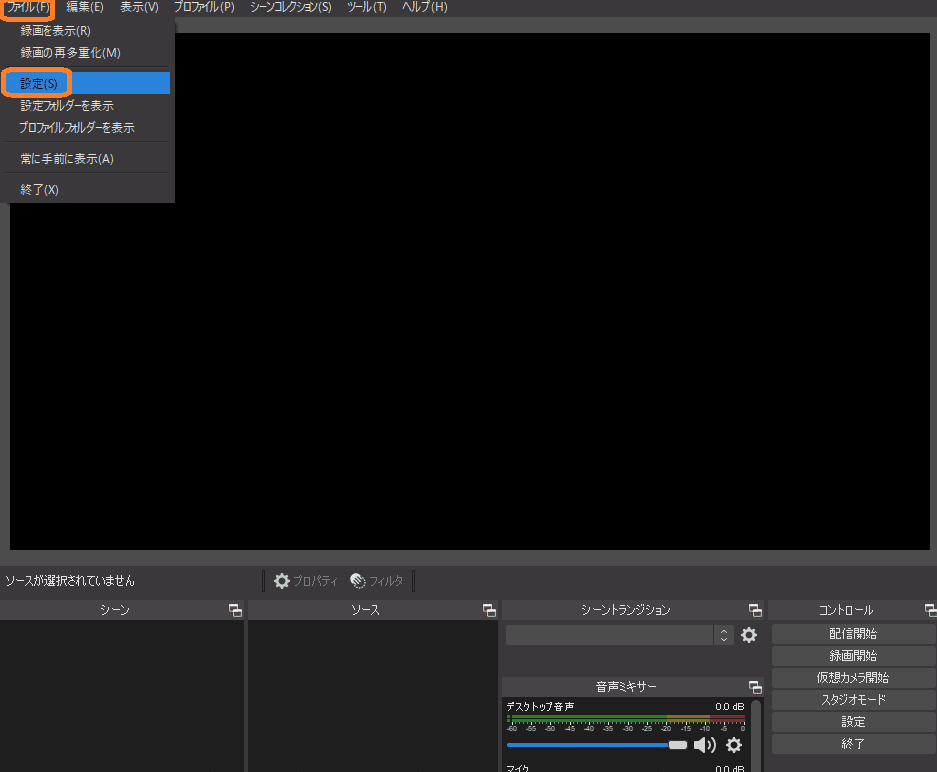This screenshot has height=772, width=937.
Task: Click the 音声ミキサー vertical scrollbar
Action: 756,736
